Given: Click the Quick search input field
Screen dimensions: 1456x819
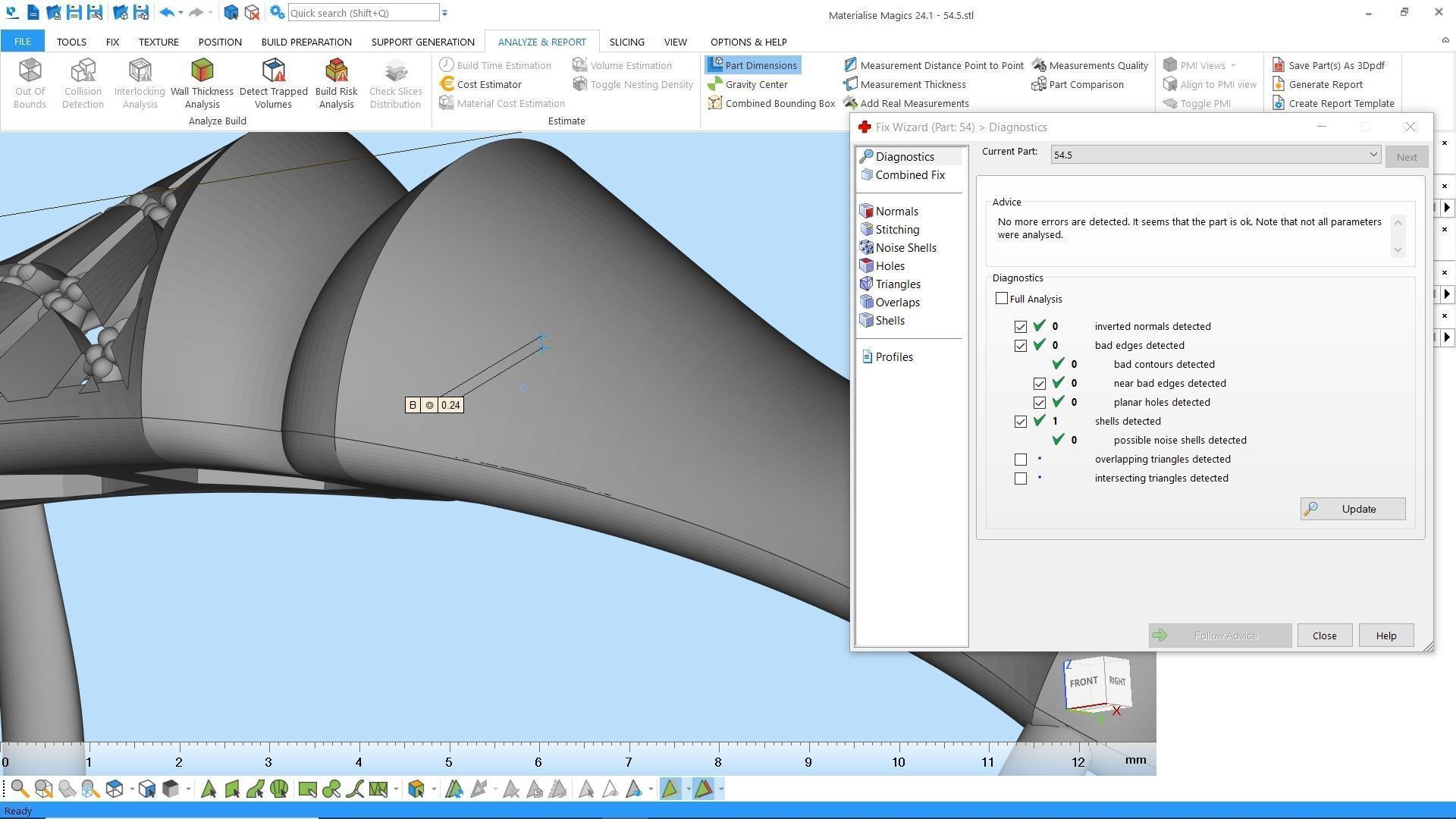Looking at the screenshot, I should (x=362, y=13).
